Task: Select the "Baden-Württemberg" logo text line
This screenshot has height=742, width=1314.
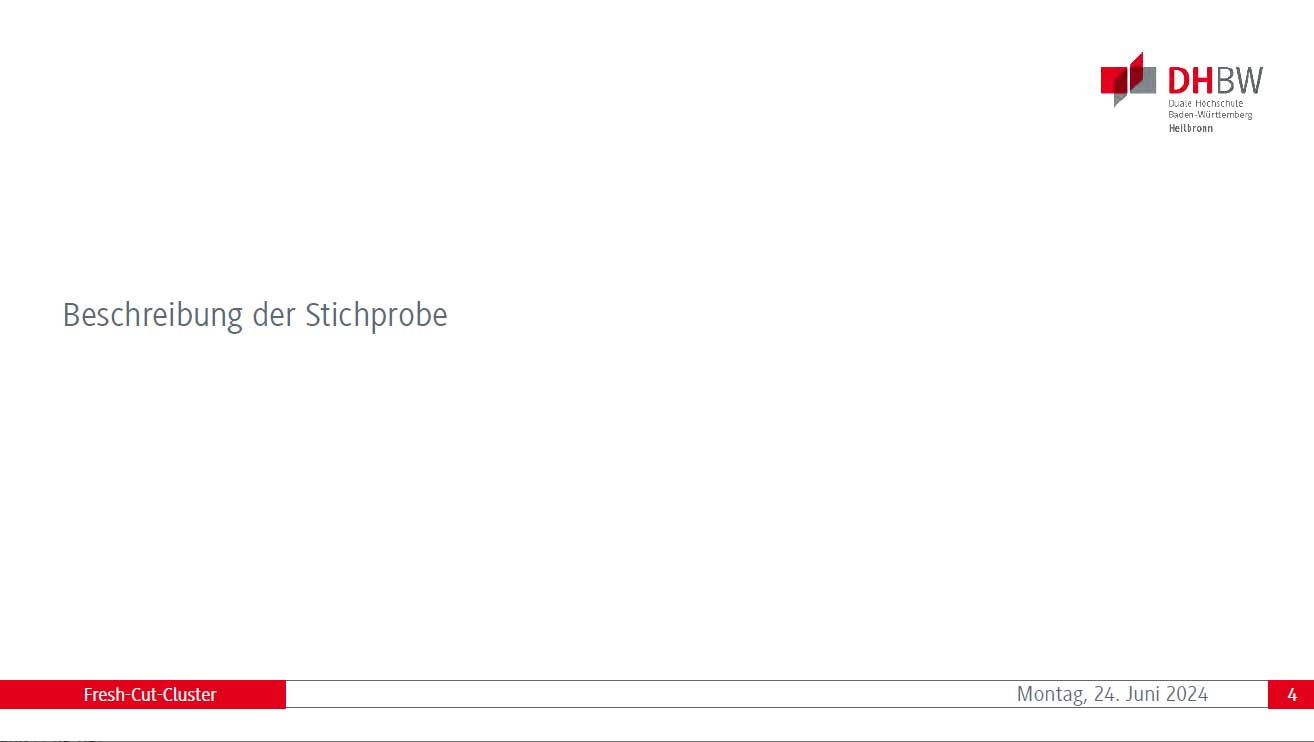Action: pyautogui.click(x=1210, y=115)
